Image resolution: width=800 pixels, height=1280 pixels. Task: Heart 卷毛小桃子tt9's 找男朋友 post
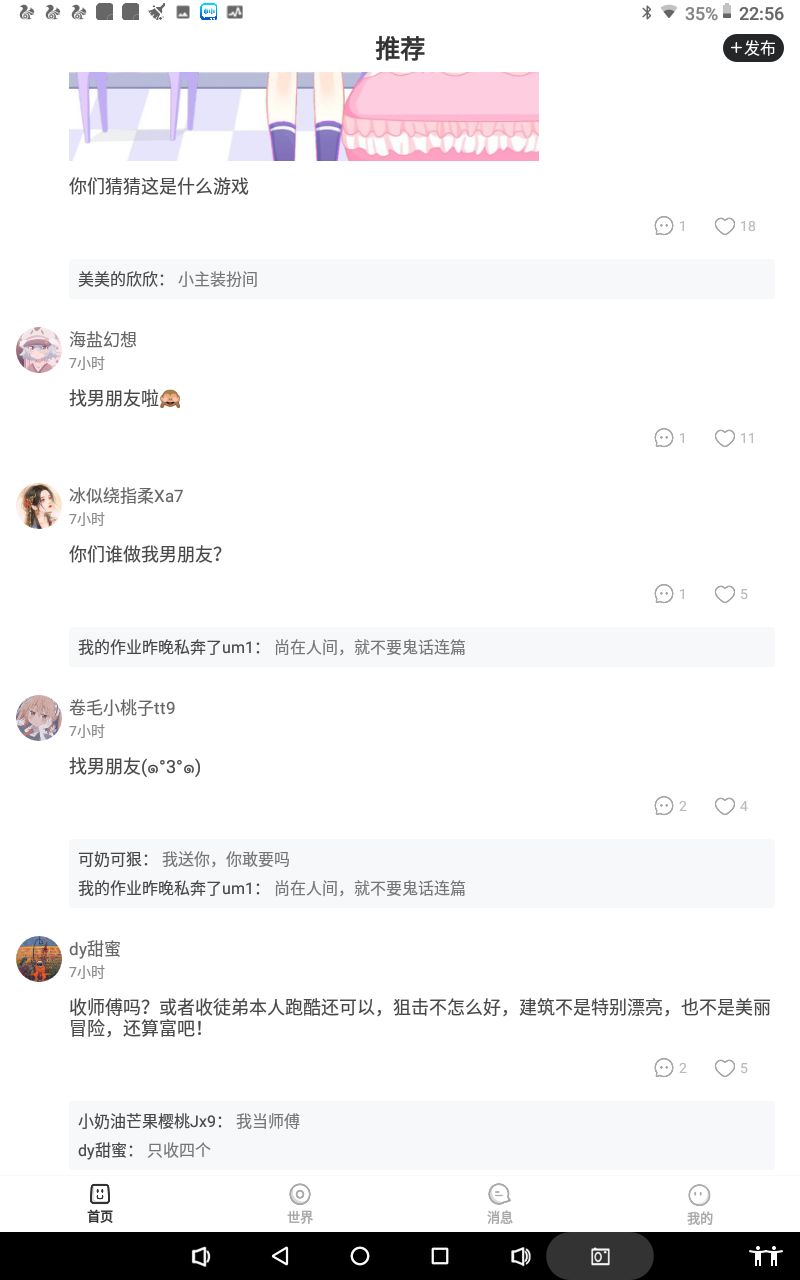click(725, 806)
